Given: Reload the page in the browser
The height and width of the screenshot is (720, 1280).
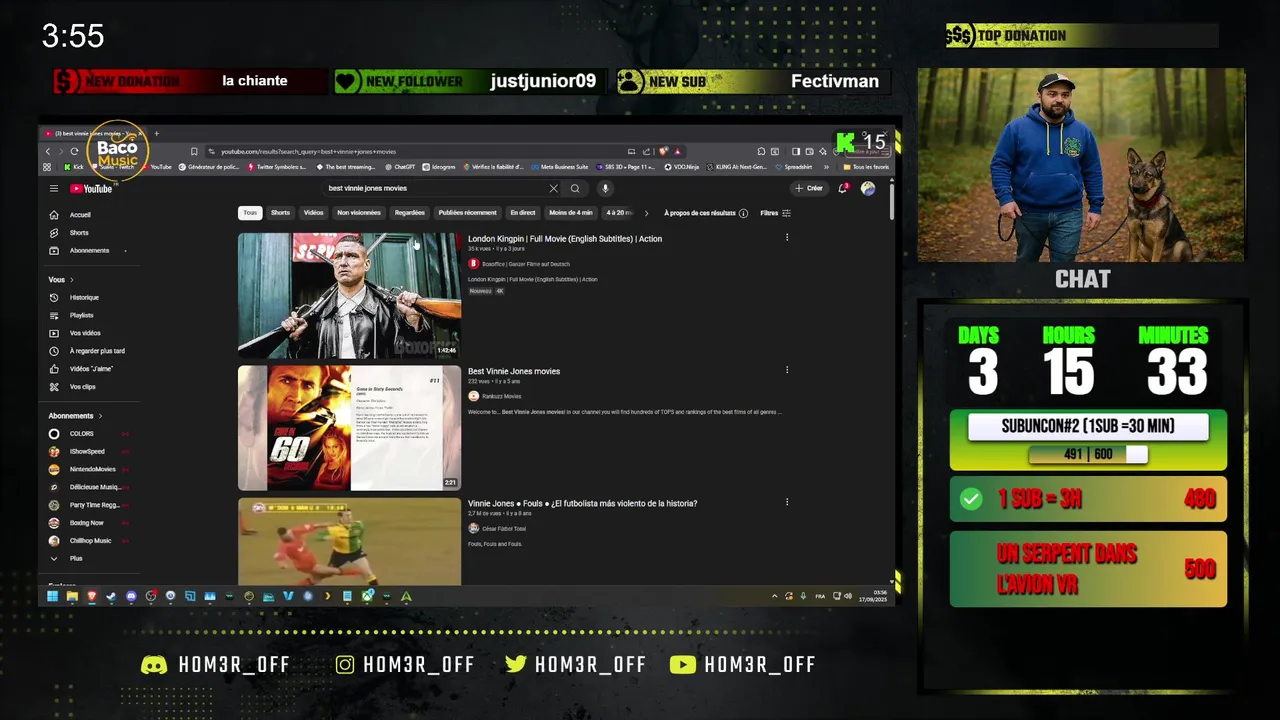Looking at the screenshot, I should click(74, 151).
